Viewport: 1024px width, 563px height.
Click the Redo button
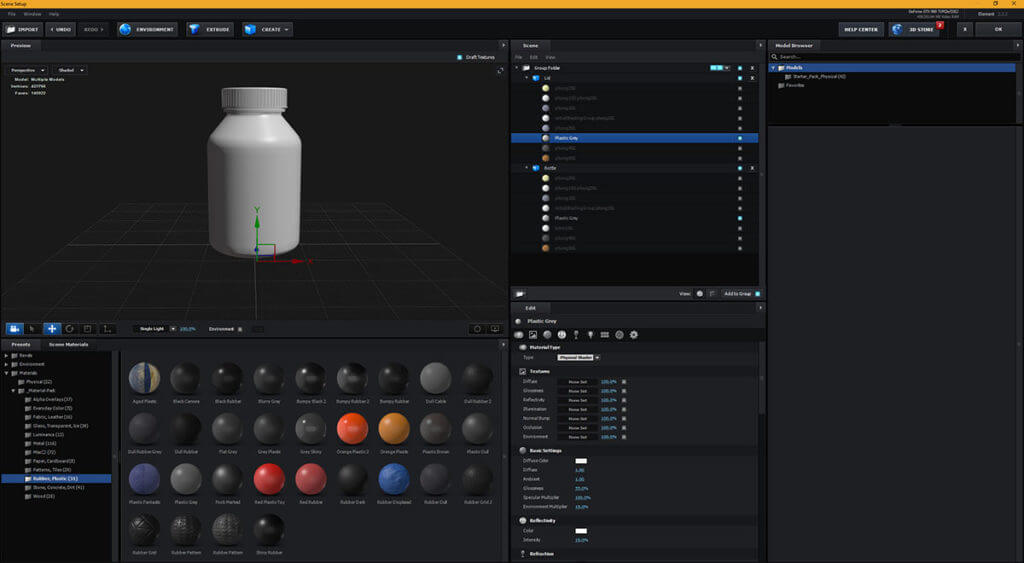point(93,29)
